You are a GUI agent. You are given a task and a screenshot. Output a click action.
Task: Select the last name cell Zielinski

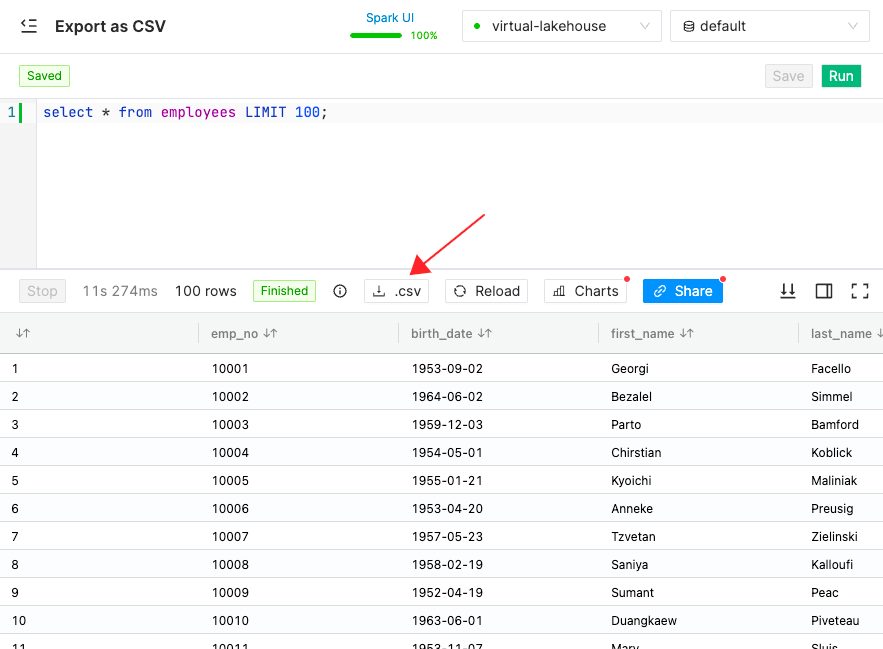pos(835,537)
